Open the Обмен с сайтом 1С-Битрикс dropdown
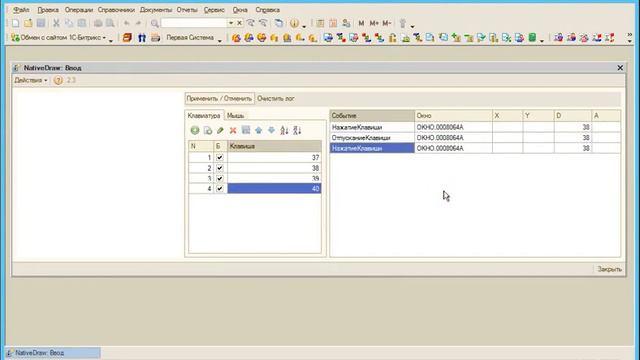640x360 pixels. pos(58,38)
